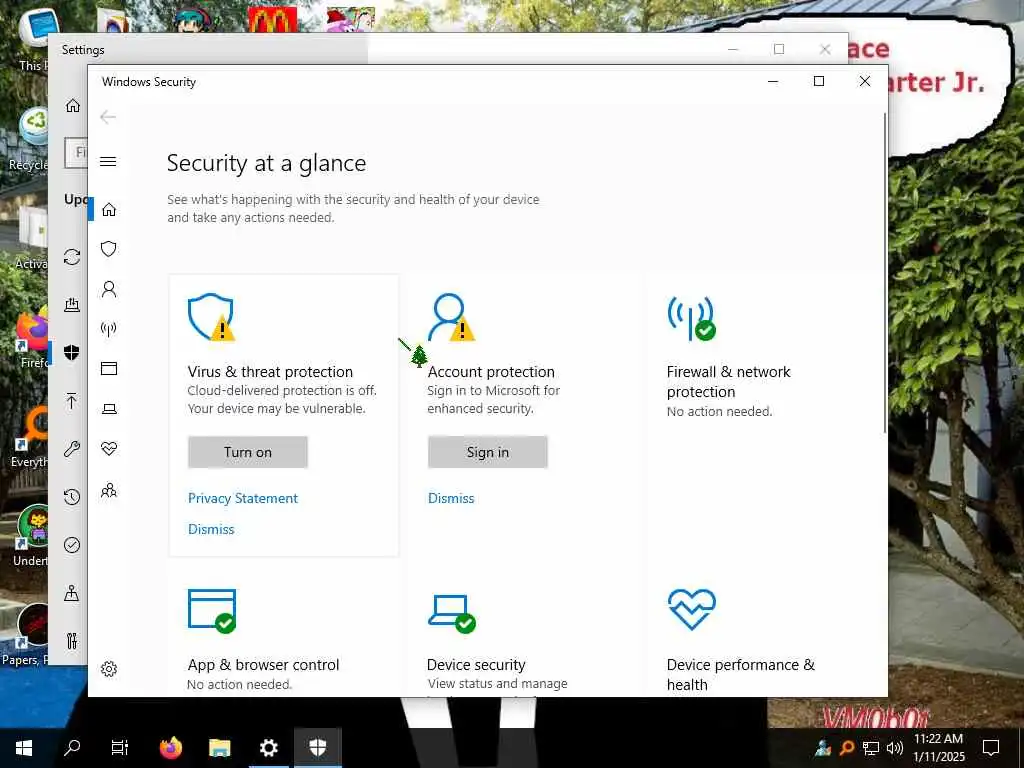Viewport: 1024px width, 768px height.
Task: Open Everything search icon in system tray
Action: [847, 748]
